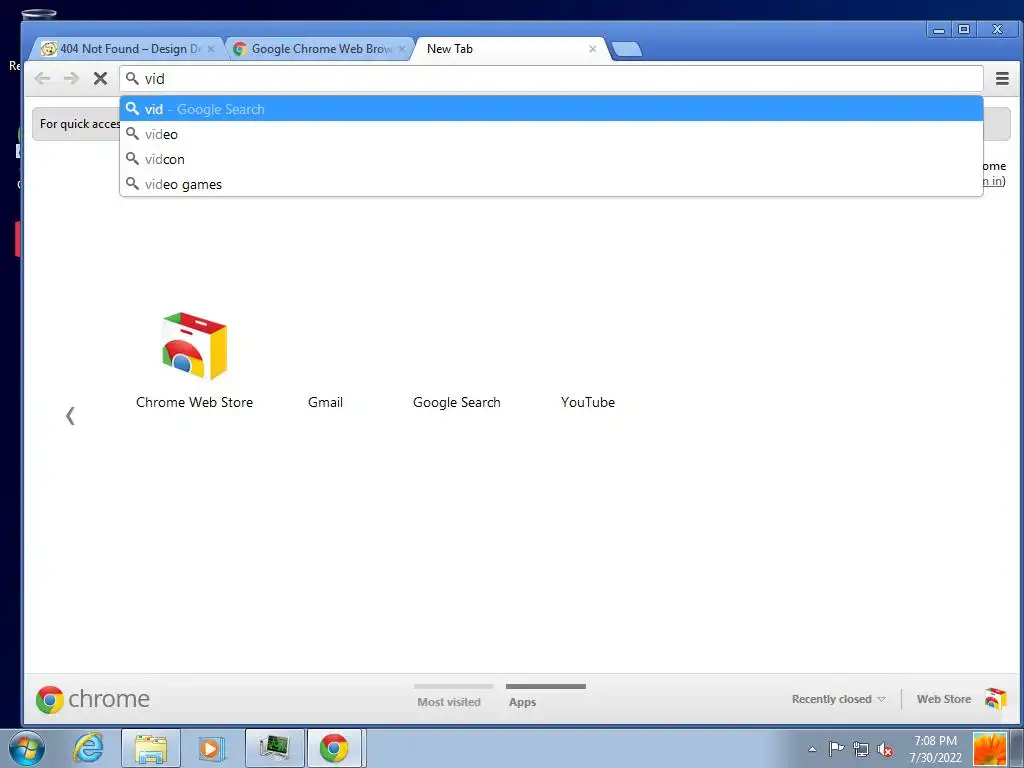Open the Web Store footer link

(944, 699)
